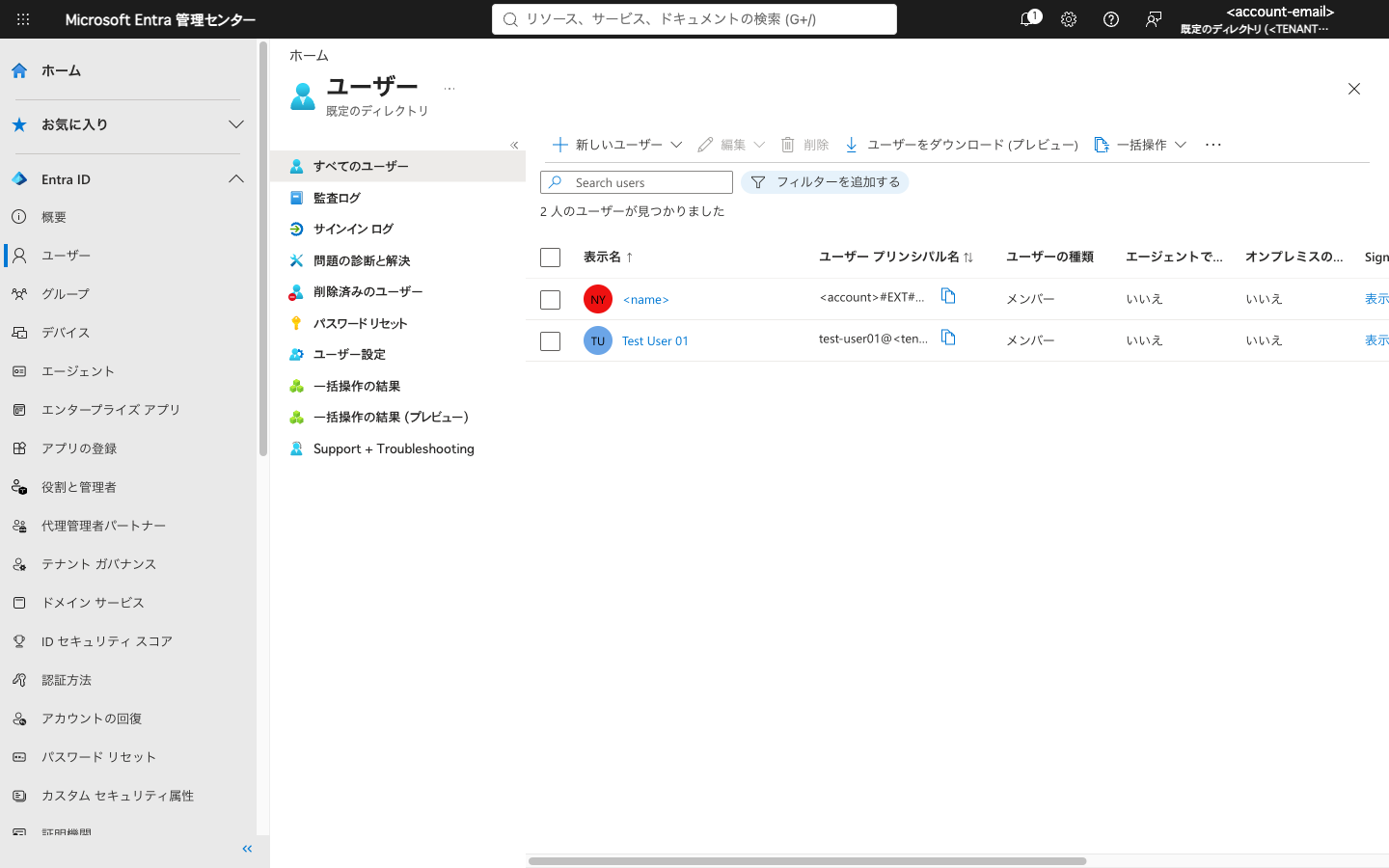Collapse the Entra ID section
This screenshot has height=868, width=1389.
pos(236,179)
